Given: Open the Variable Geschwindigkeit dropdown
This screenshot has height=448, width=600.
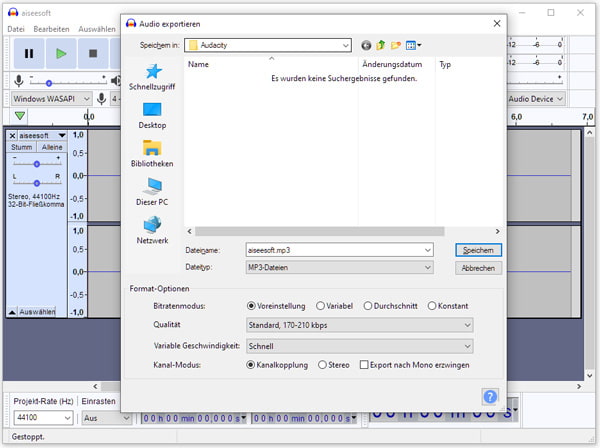Looking at the screenshot, I should click(359, 346).
